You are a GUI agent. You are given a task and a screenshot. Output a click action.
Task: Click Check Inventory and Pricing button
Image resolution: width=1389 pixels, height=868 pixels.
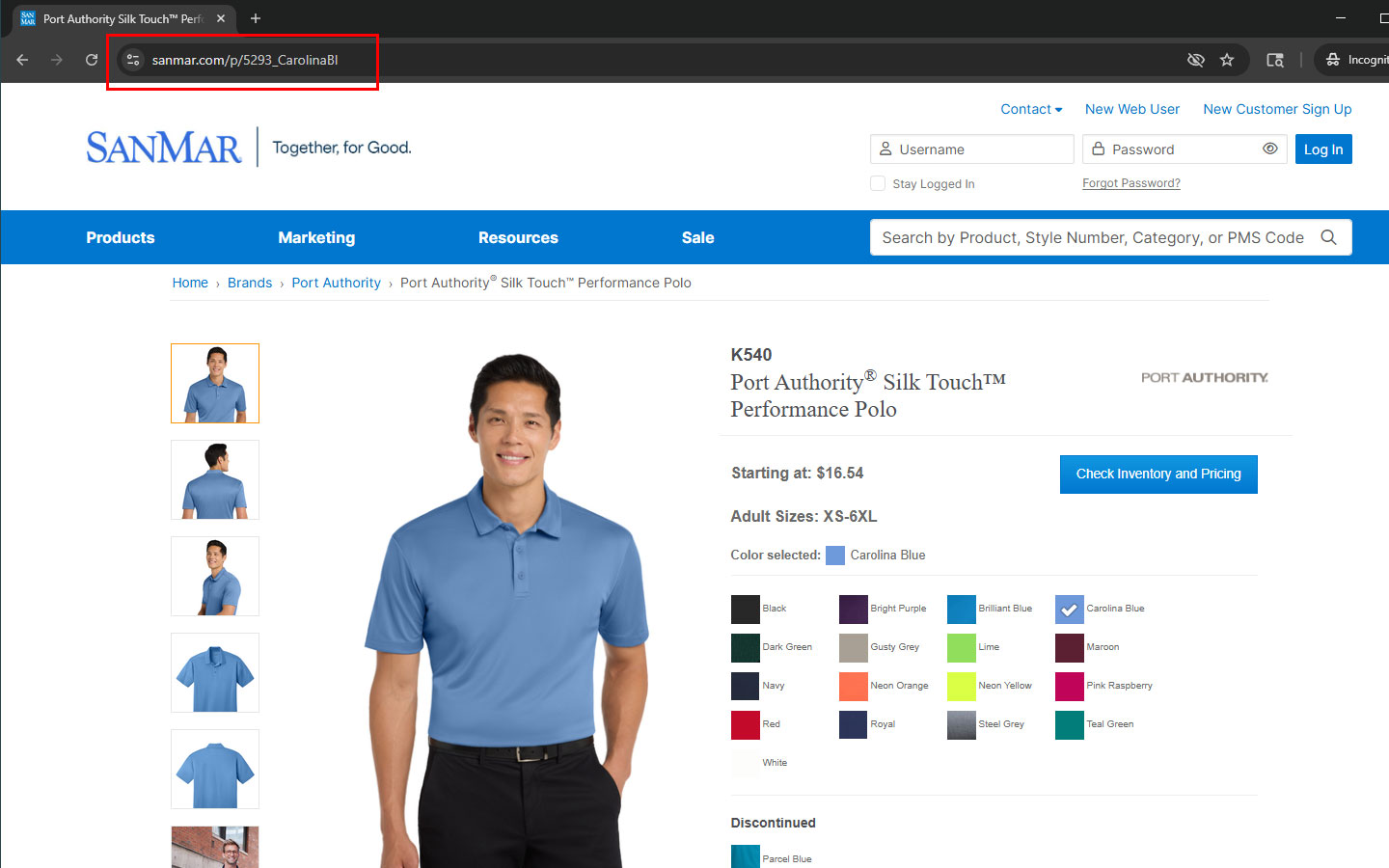coord(1158,474)
